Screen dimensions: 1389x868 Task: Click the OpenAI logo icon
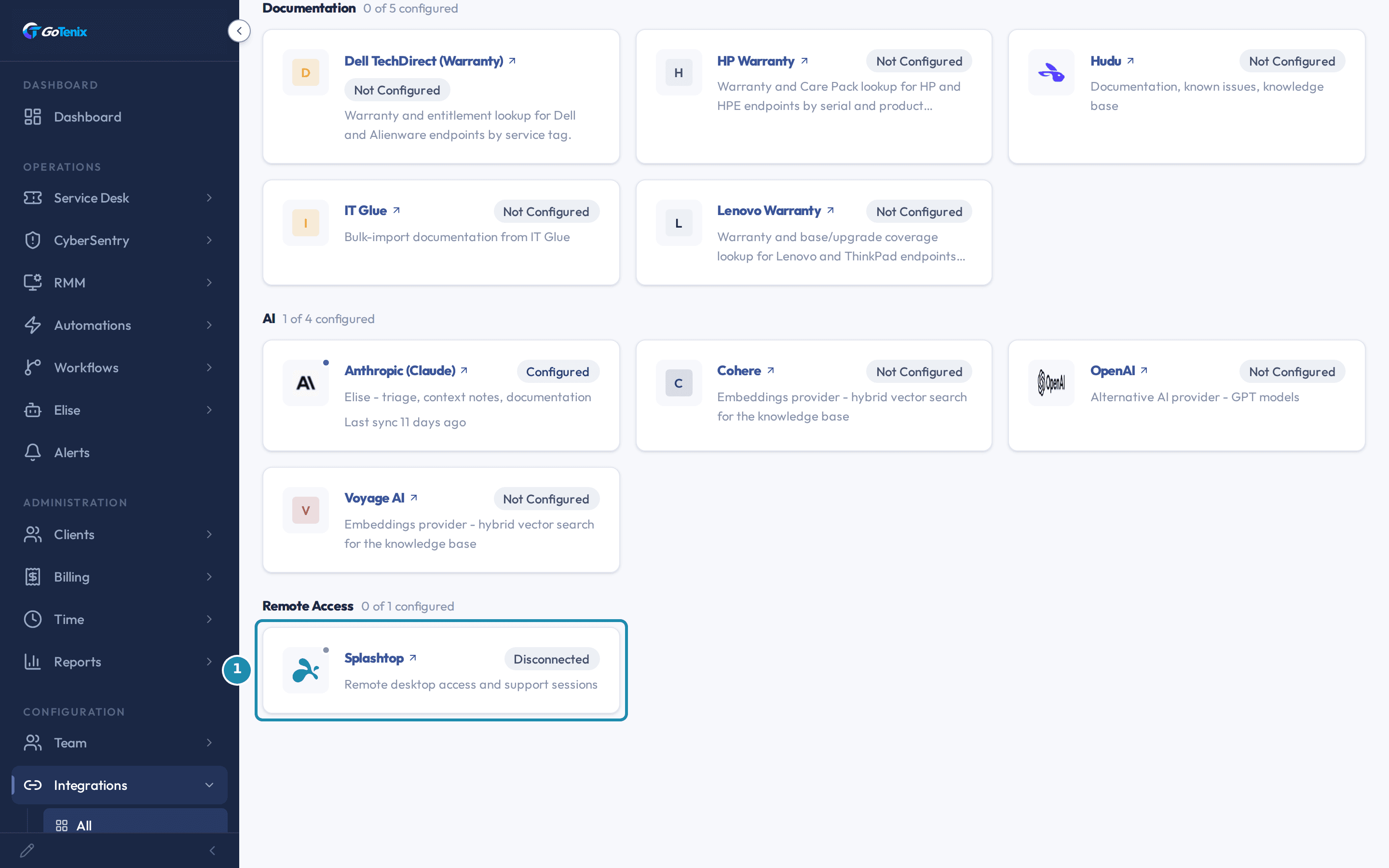(x=1051, y=383)
